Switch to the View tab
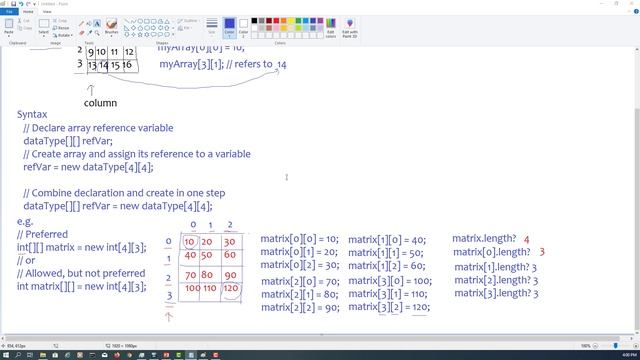Viewport: 640px width, 360px height. 47,11
